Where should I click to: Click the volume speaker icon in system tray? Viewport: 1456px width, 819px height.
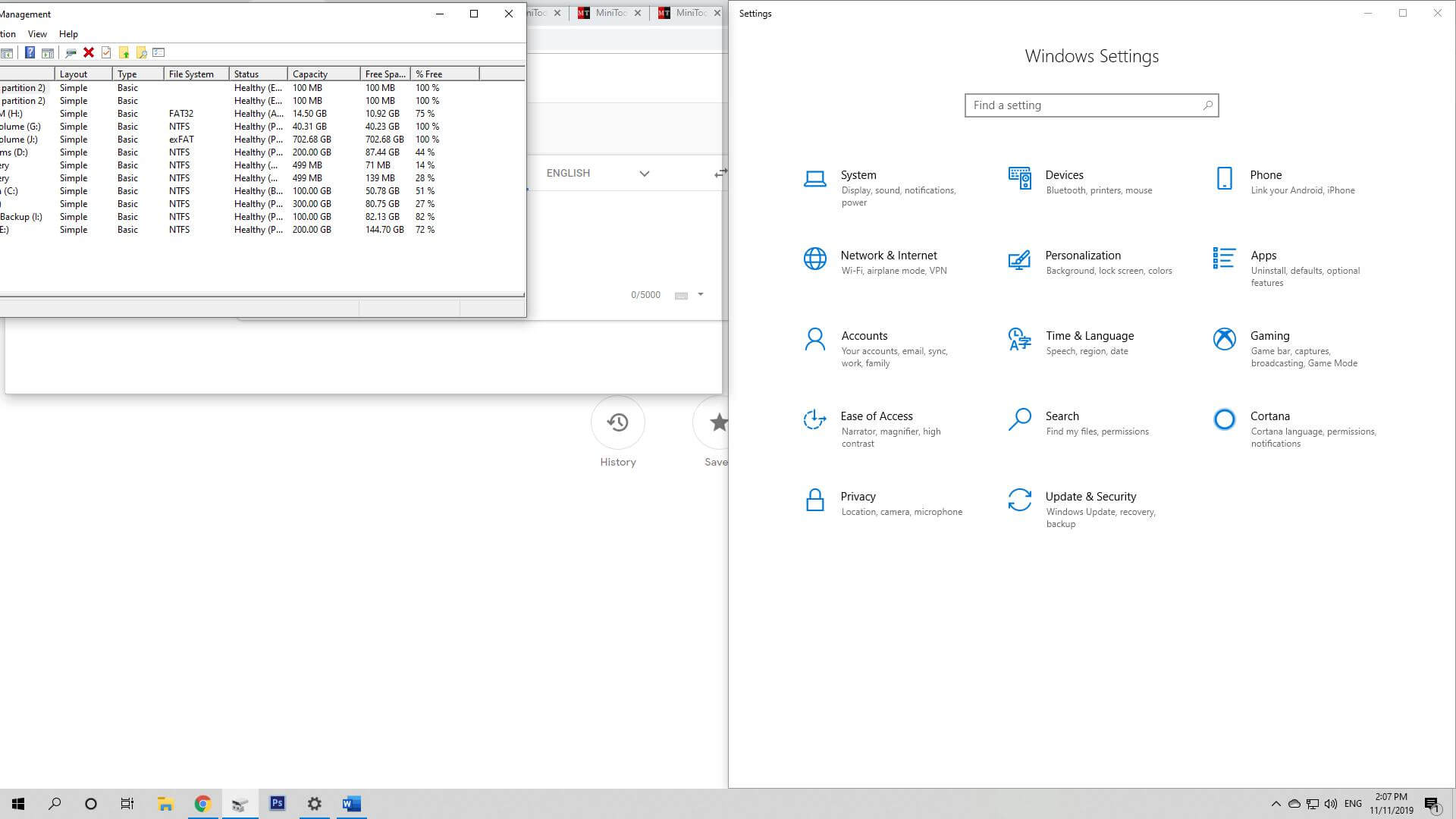1331,804
